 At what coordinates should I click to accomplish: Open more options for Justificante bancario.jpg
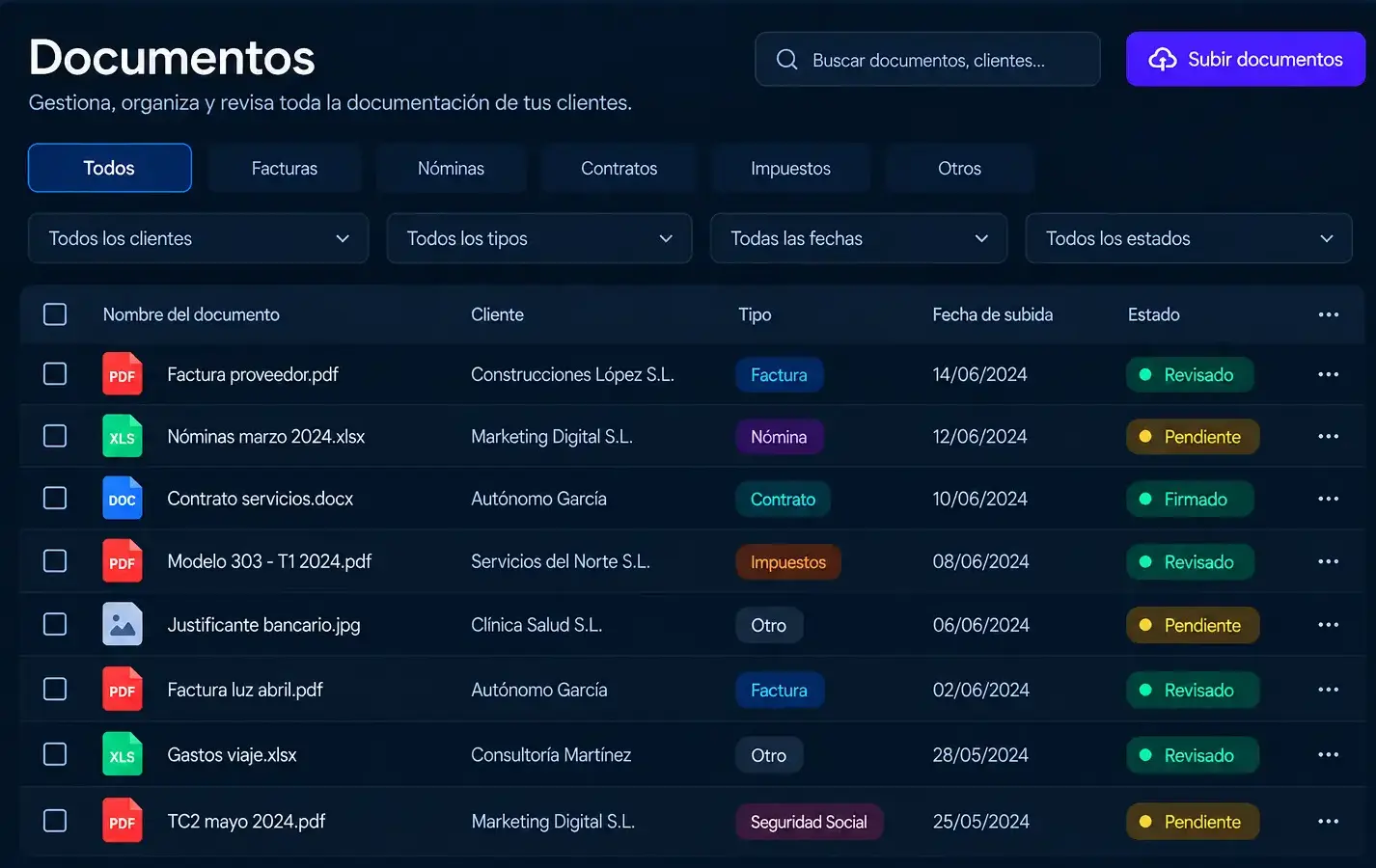pos(1329,625)
